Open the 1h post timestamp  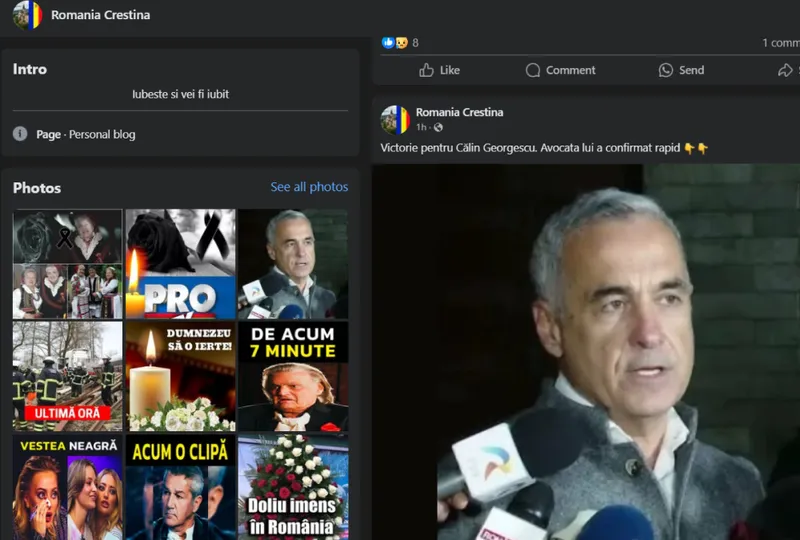(421, 128)
